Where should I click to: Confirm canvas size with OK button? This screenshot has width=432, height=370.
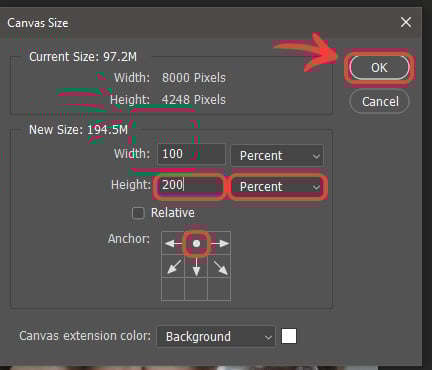click(x=379, y=68)
